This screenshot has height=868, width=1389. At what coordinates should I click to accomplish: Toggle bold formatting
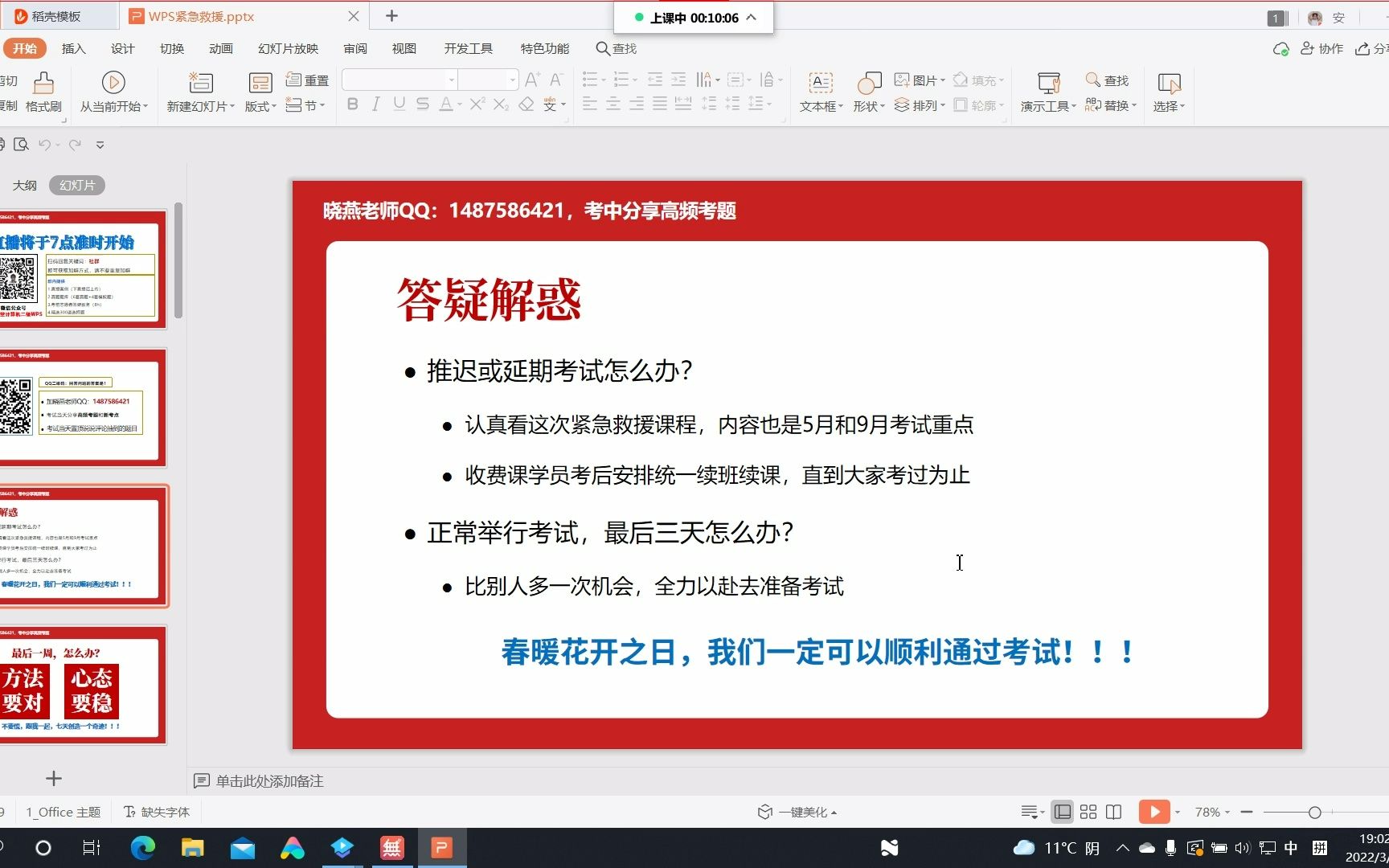(x=351, y=104)
